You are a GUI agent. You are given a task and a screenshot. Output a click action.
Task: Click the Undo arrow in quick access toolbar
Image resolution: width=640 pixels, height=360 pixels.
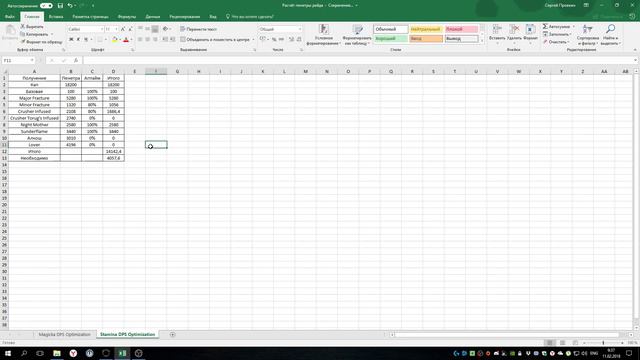(70, 6)
